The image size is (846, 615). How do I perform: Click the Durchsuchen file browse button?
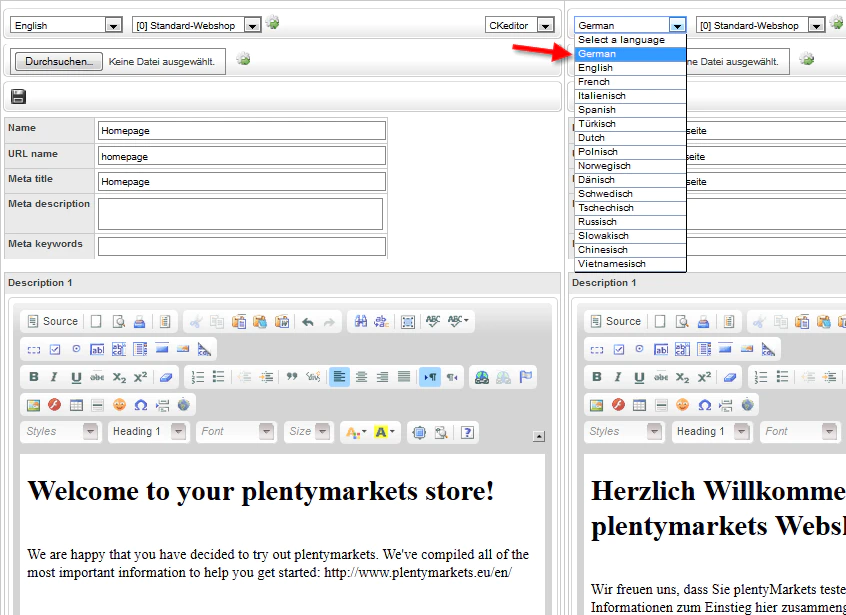coord(59,62)
